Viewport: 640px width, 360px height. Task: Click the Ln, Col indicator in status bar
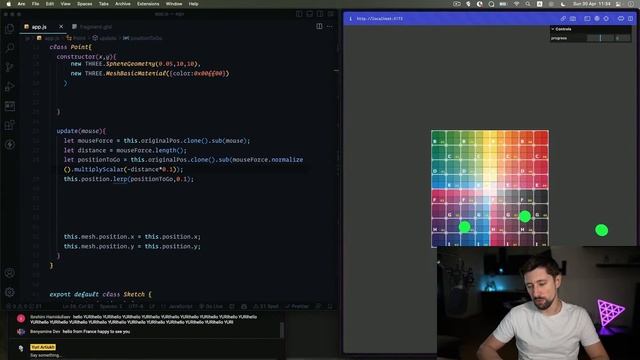click(x=78, y=307)
